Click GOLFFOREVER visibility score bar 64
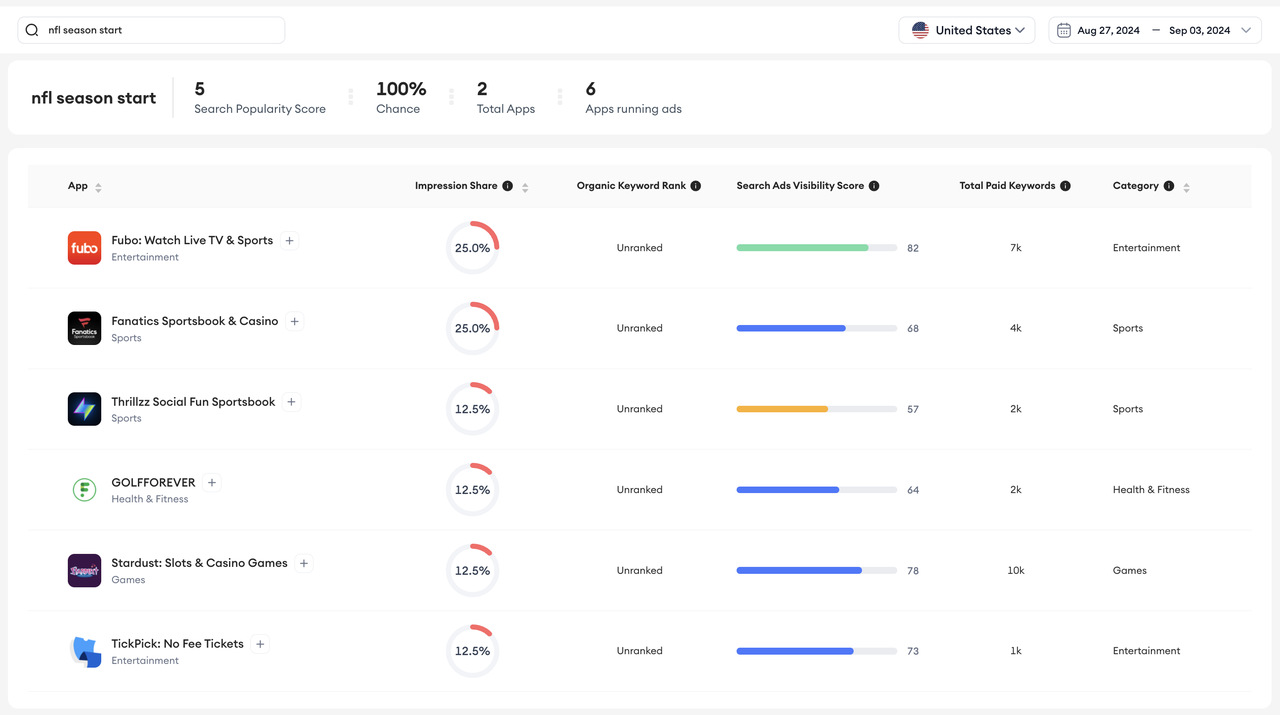The image size is (1280, 715). pyautogui.click(x=816, y=490)
